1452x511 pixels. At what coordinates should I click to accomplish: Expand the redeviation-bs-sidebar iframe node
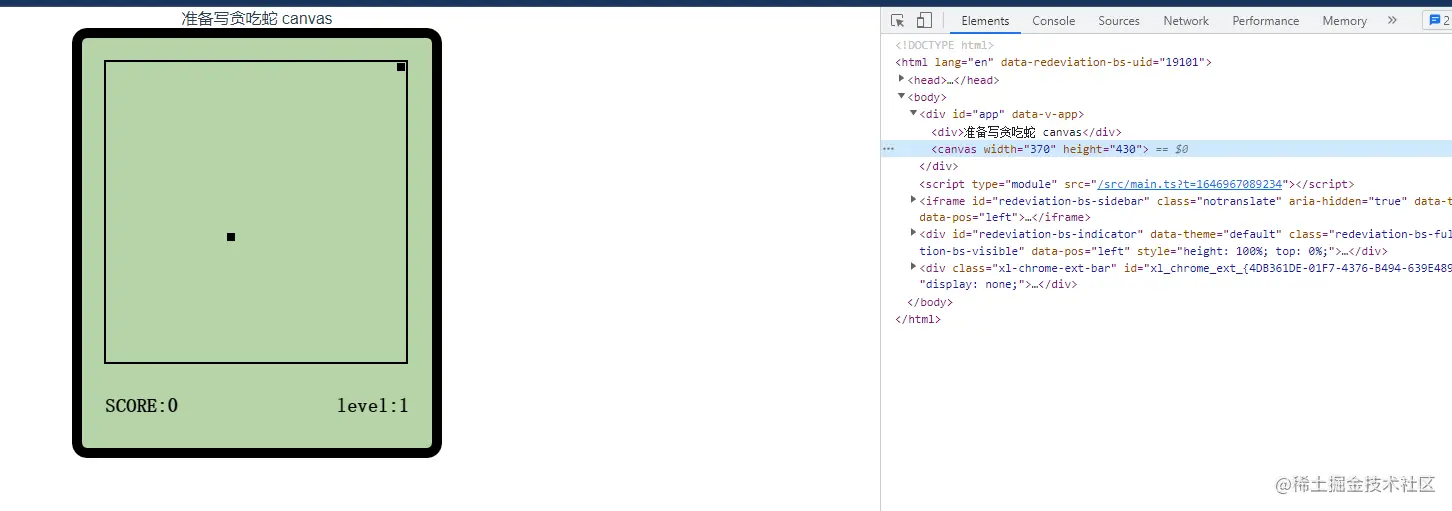tap(914, 200)
